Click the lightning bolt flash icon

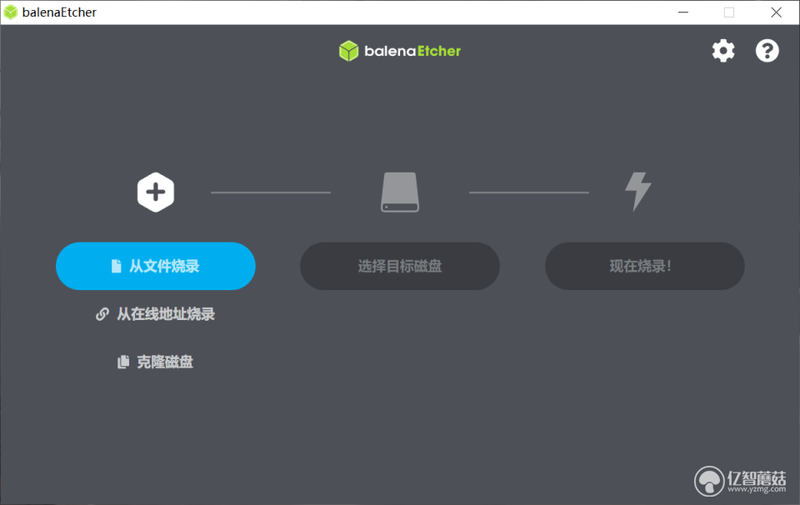(x=638, y=191)
